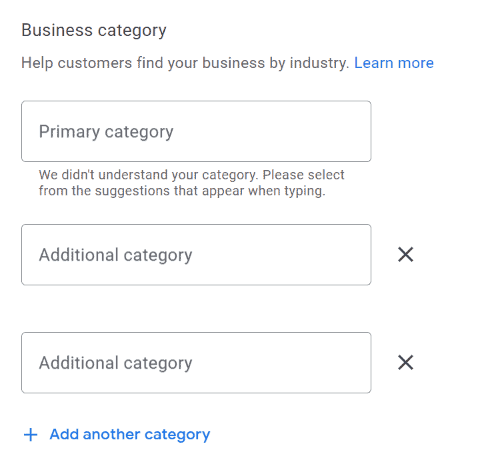Click the X icon next to lower Additional category
Image resolution: width=487 pixels, height=458 pixels.
tap(405, 362)
